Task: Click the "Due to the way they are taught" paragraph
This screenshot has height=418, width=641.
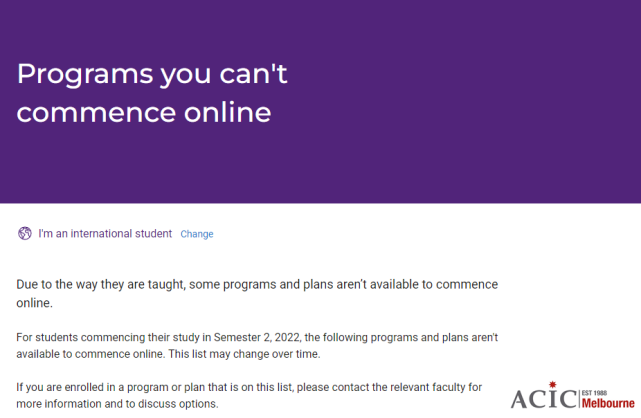Action: 257,293
